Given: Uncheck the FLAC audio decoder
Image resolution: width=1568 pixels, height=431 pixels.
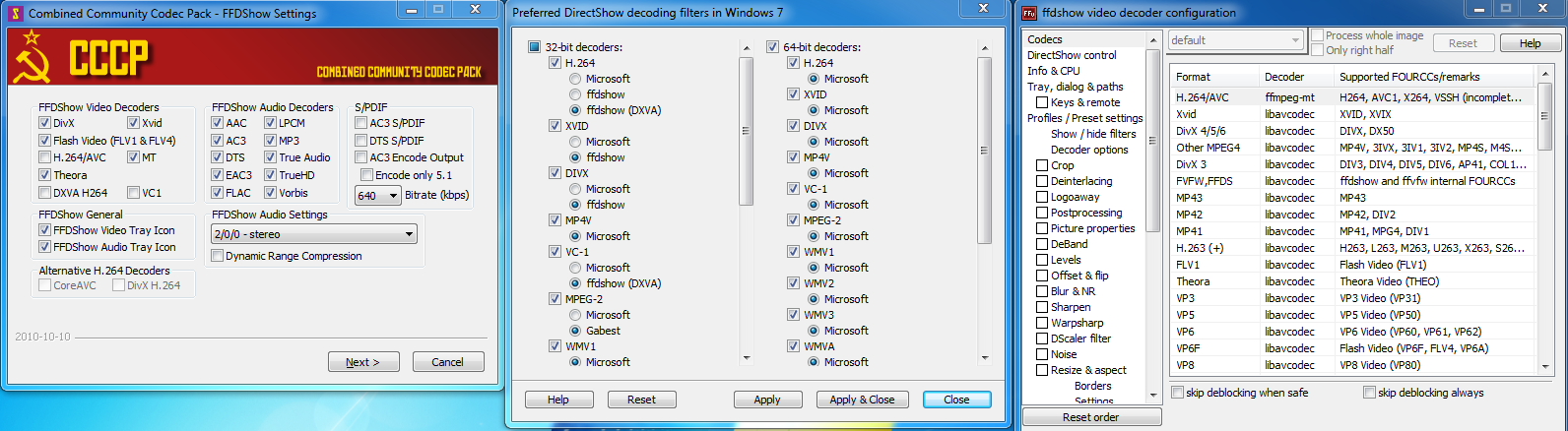Looking at the screenshot, I should pyautogui.click(x=217, y=193).
